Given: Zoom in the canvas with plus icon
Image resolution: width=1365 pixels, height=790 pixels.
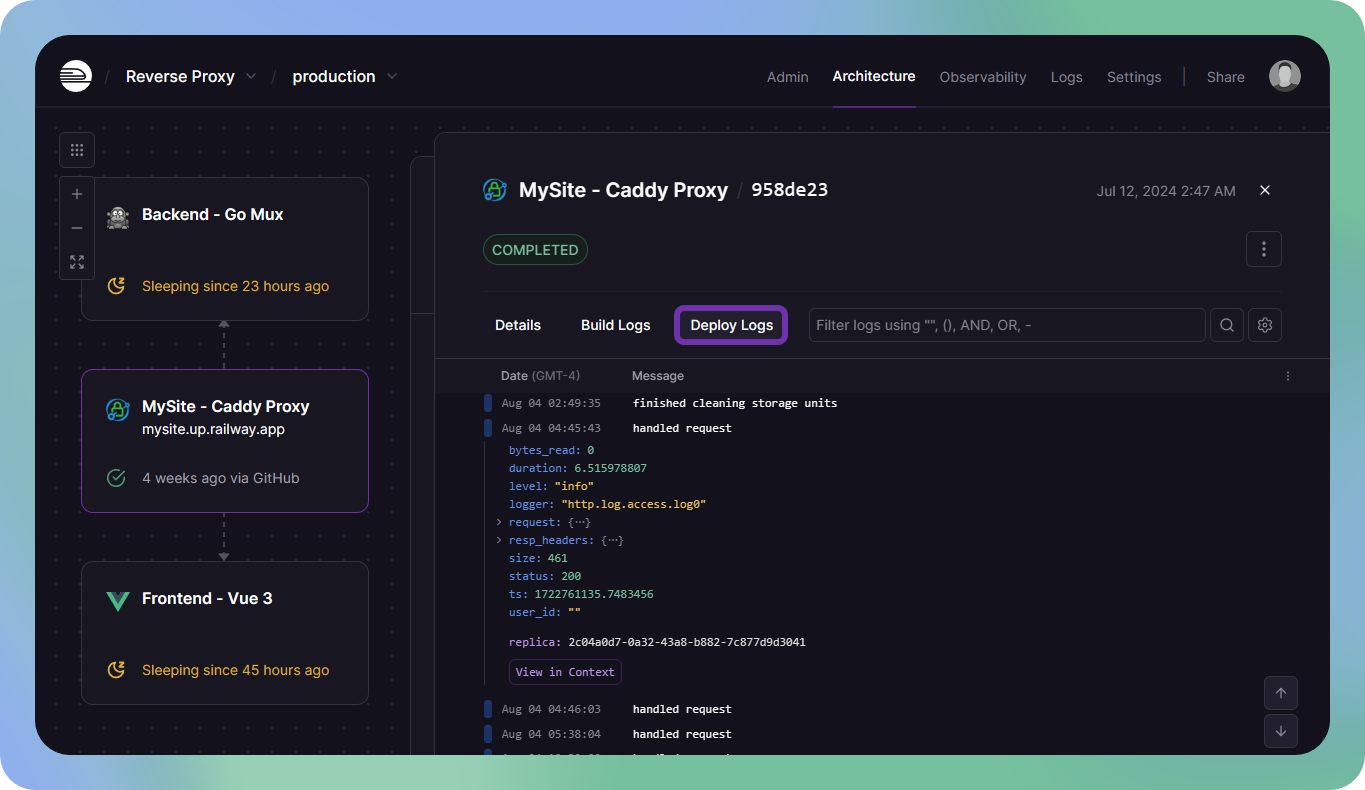Looking at the screenshot, I should 77,194.
